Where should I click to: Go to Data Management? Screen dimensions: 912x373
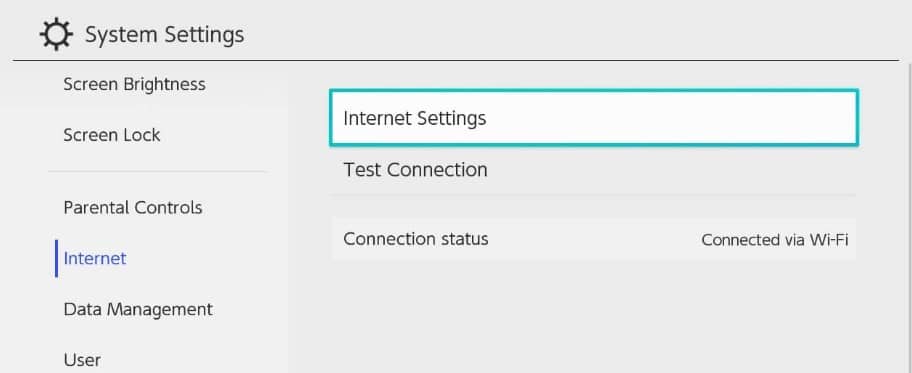138,309
